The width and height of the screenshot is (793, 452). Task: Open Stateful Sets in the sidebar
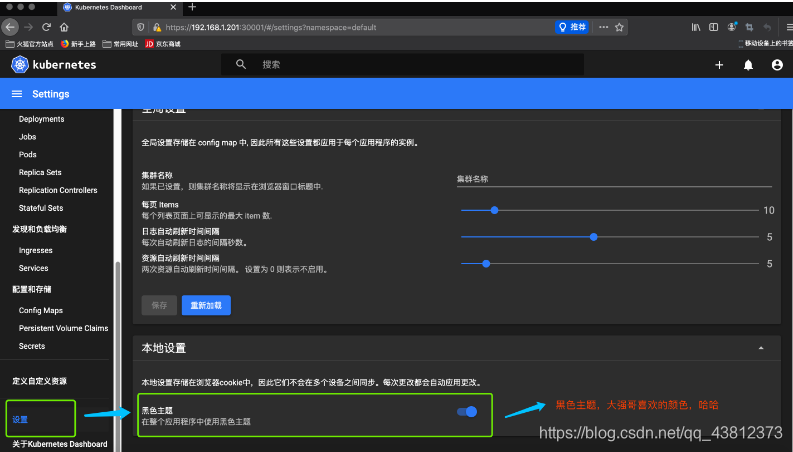coord(41,208)
